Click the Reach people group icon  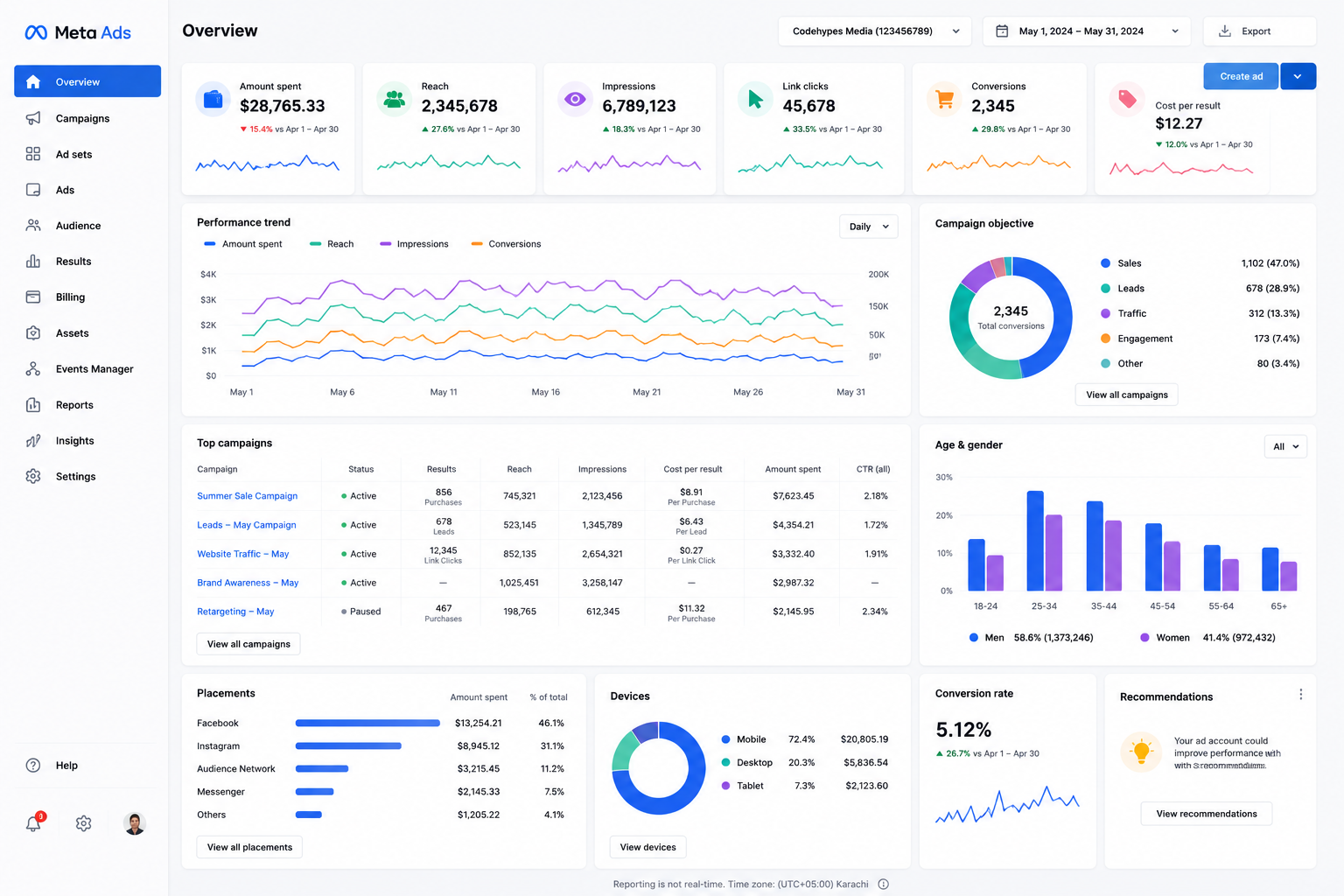point(395,100)
